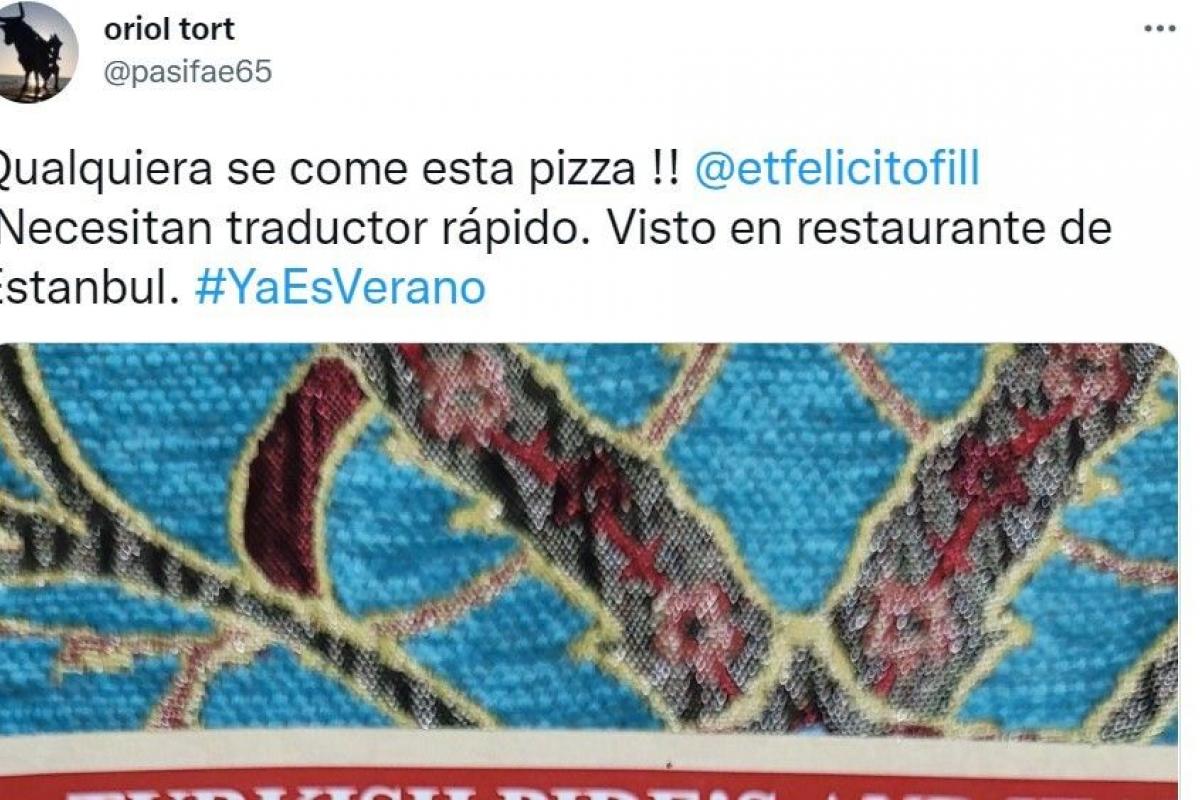This screenshot has height=800, width=1200.
Task: Open the tweet's three-dot more options menu
Action: pos(1159,30)
